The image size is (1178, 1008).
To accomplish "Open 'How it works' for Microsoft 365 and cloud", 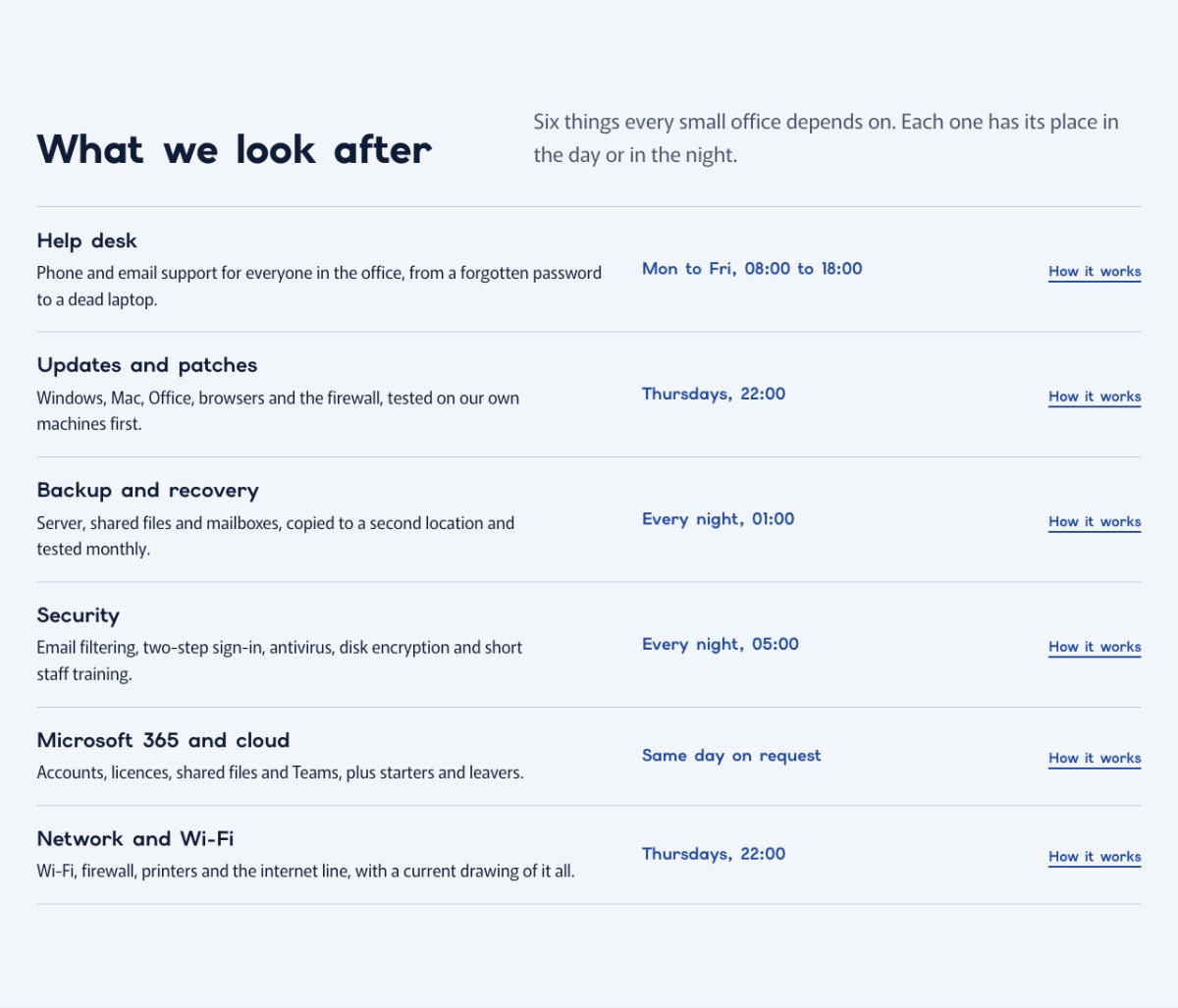I will coord(1095,759).
